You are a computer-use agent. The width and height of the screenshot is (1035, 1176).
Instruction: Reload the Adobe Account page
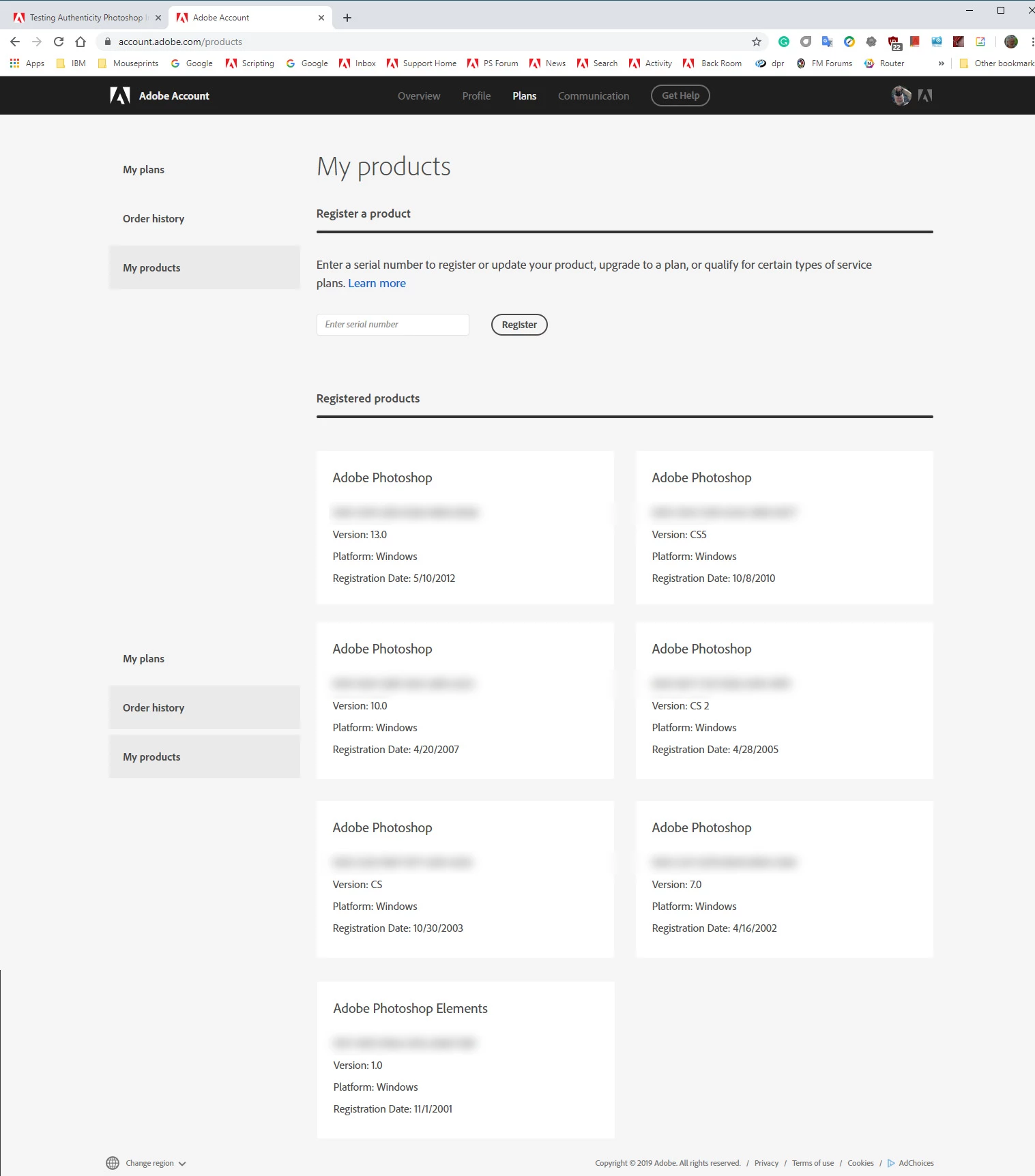coord(59,42)
